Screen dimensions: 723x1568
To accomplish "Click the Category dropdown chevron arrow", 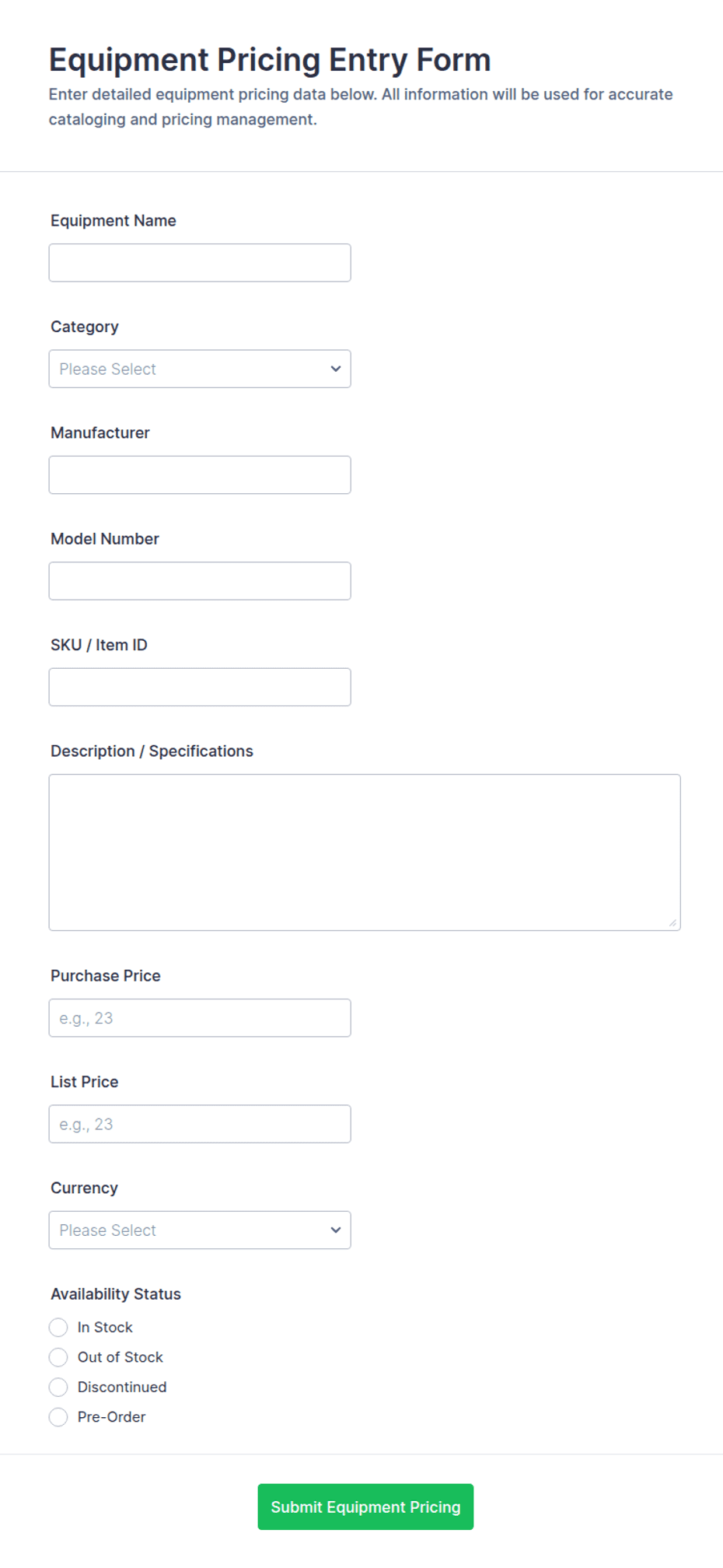I will coord(335,369).
